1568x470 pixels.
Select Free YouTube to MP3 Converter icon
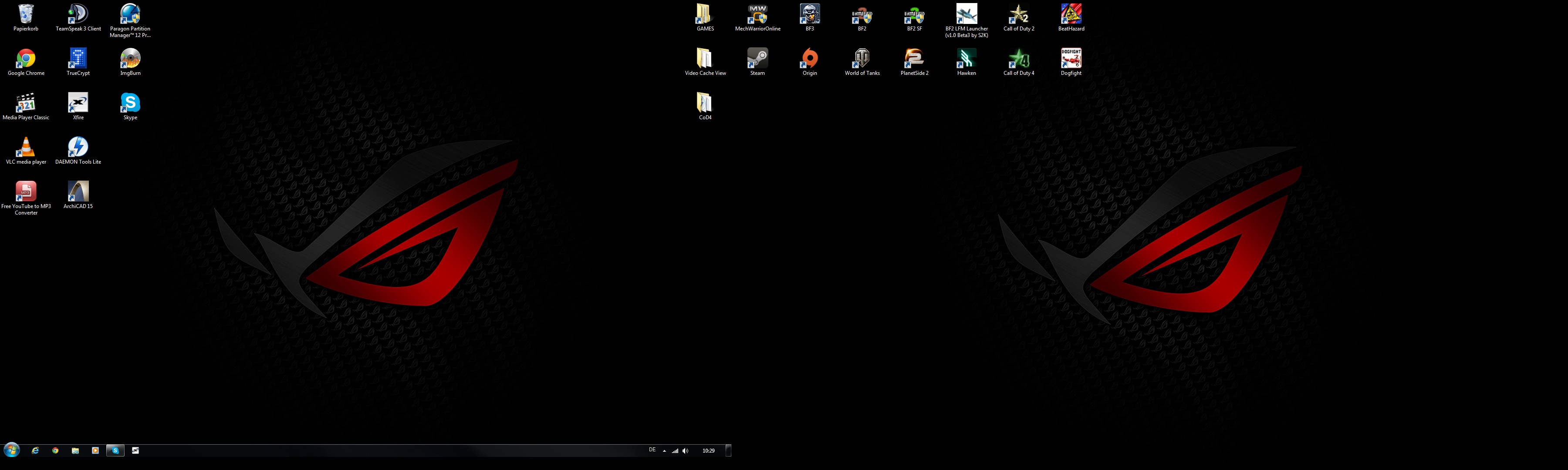coord(26,198)
